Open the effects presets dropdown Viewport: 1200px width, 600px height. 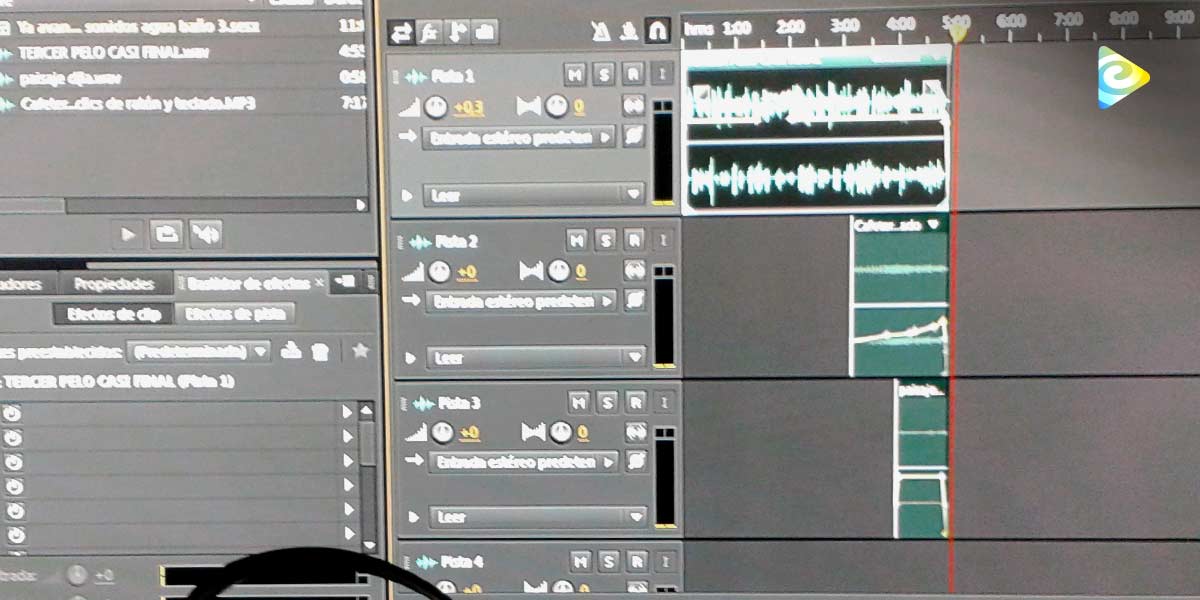[200, 351]
